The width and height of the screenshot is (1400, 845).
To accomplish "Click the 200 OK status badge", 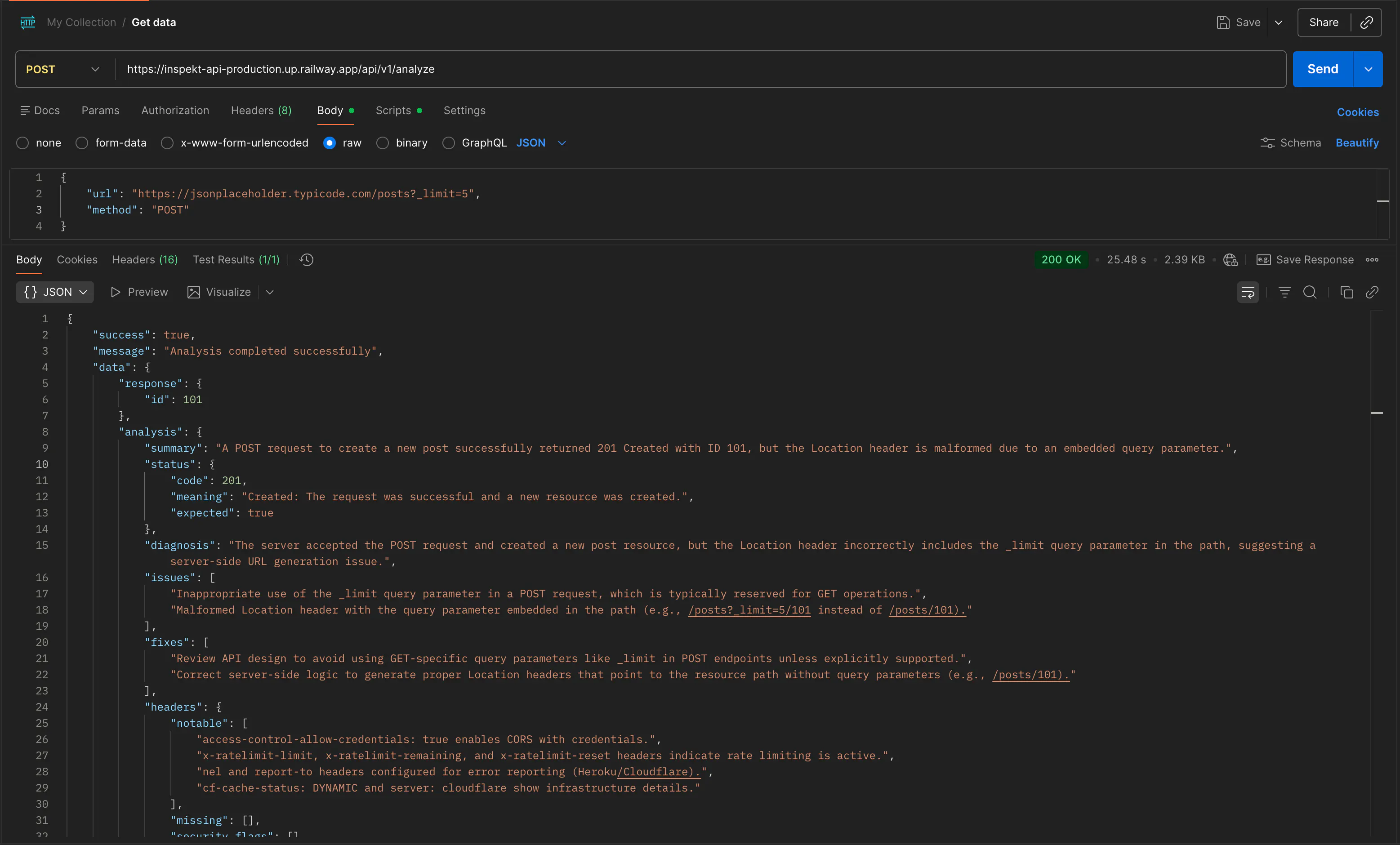I will [x=1061, y=259].
